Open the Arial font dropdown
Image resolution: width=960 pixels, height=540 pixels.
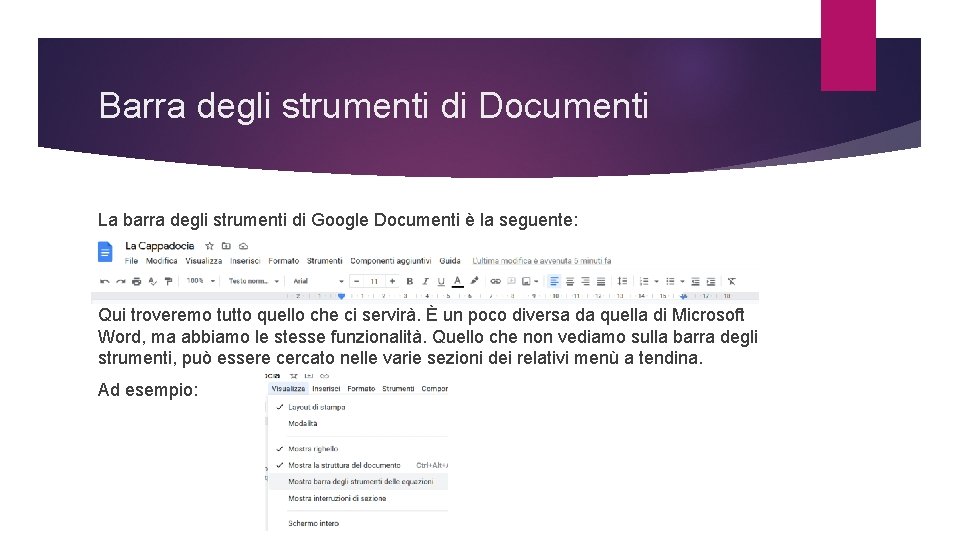[x=318, y=282]
